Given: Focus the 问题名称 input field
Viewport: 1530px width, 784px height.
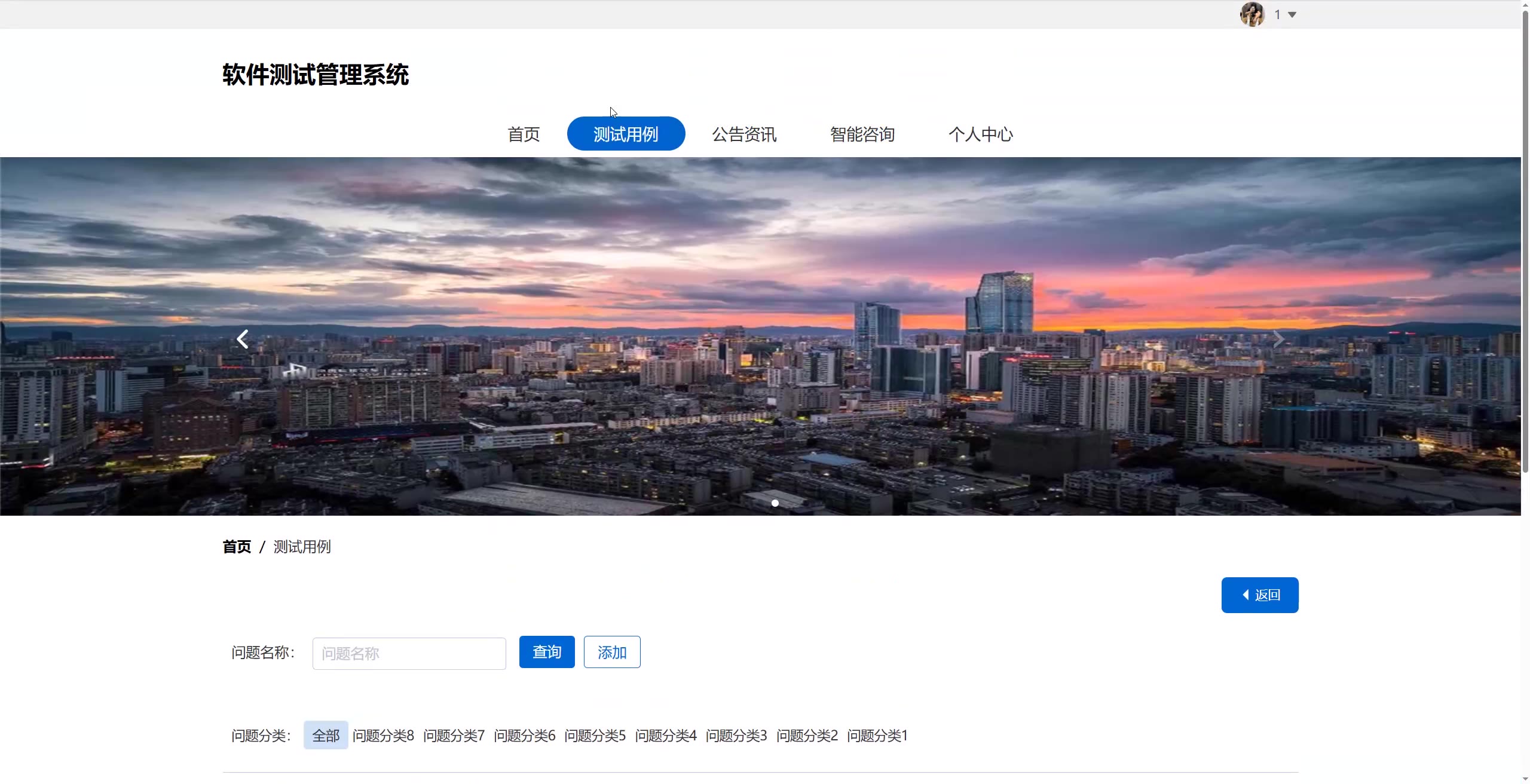Looking at the screenshot, I should point(409,653).
